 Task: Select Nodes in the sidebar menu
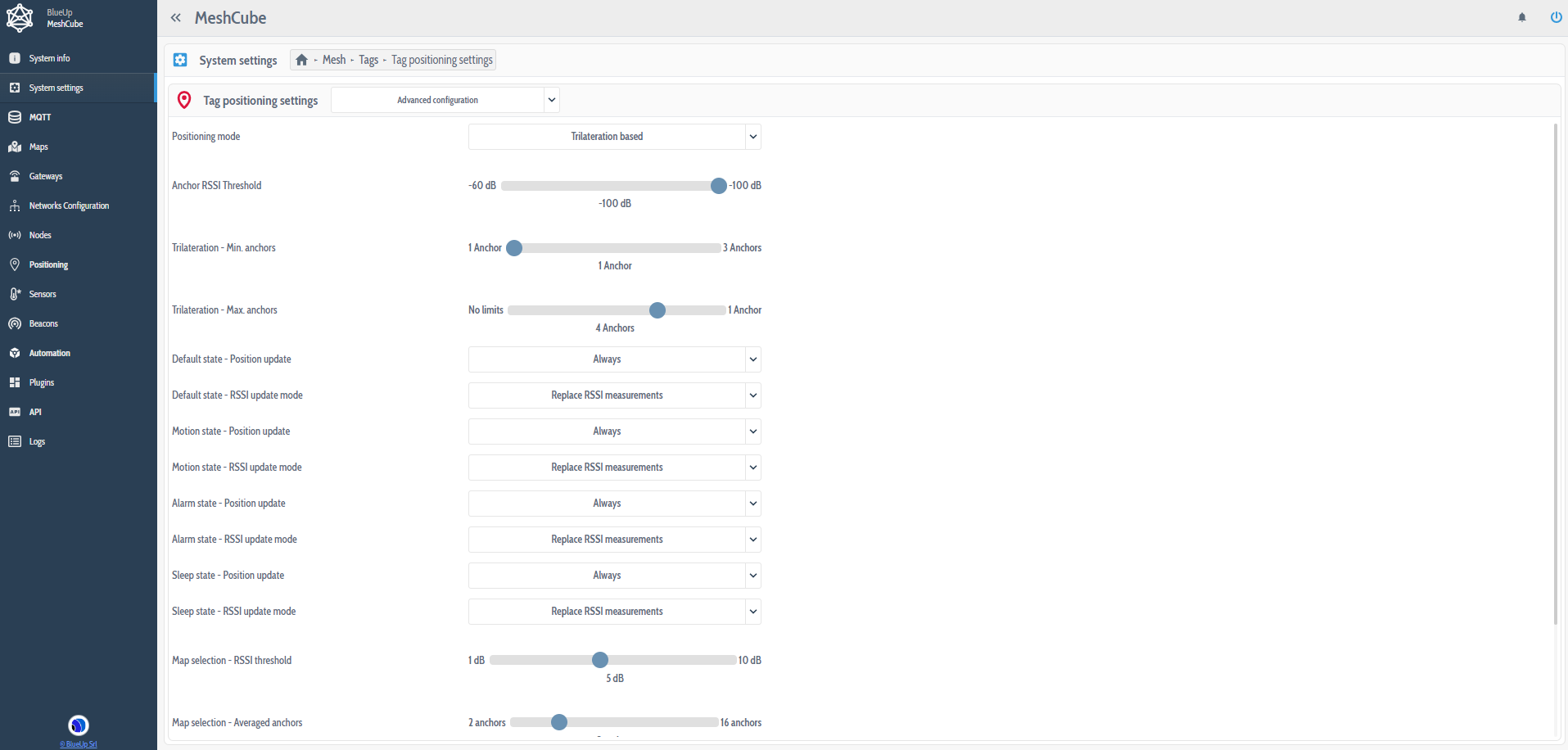point(40,235)
